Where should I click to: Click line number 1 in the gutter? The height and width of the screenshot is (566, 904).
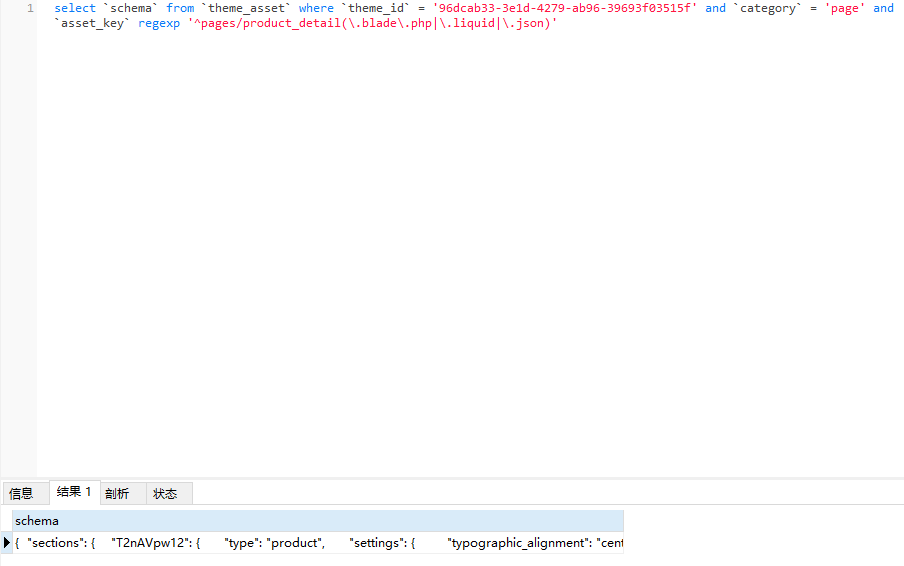pyautogui.click(x=30, y=8)
